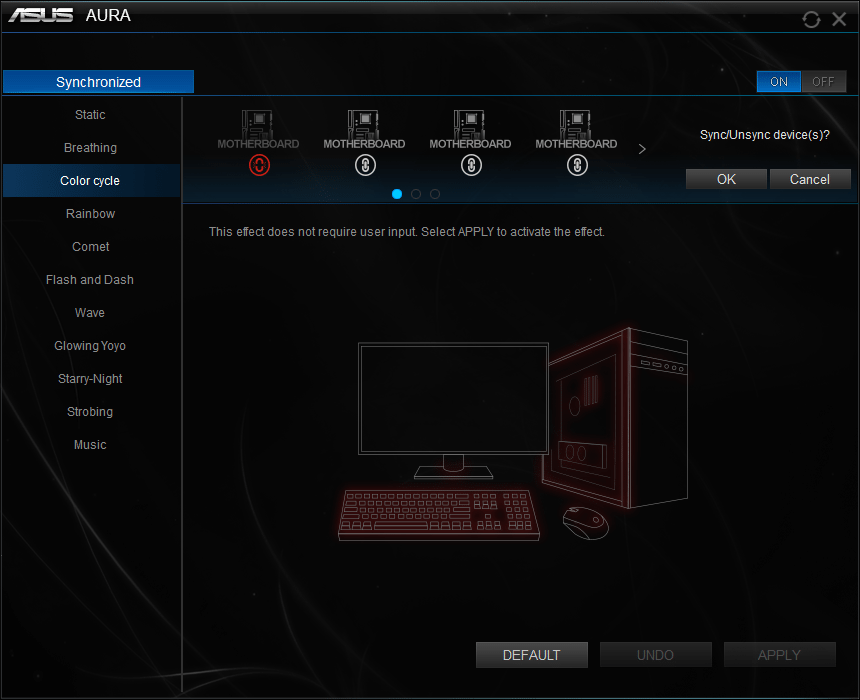Choose the Rainbow effect
The width and height of the screenshot is (860, 700).
(x=90, y=213)
